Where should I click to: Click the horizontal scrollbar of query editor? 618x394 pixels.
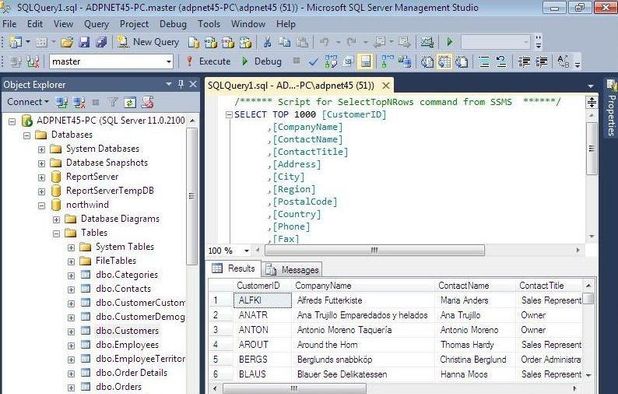(x=374, y=250)
